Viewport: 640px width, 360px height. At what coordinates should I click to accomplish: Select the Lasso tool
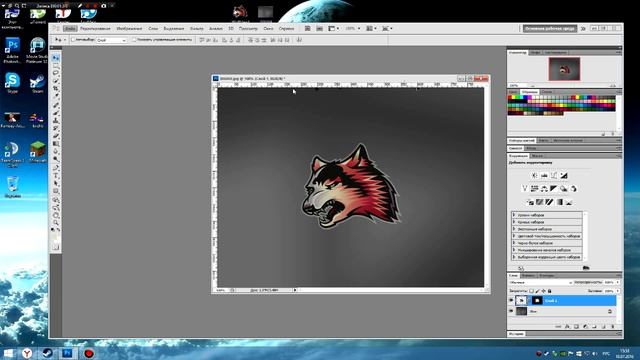coord(56,73)
